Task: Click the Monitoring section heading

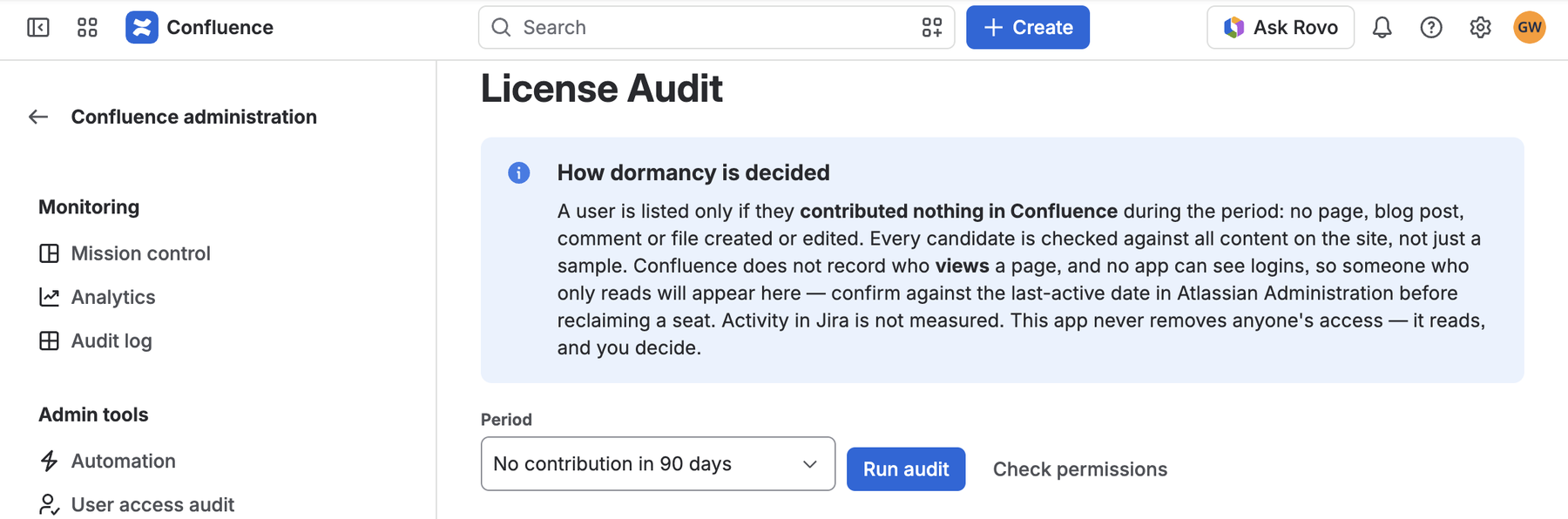Action: pos(89,207)
